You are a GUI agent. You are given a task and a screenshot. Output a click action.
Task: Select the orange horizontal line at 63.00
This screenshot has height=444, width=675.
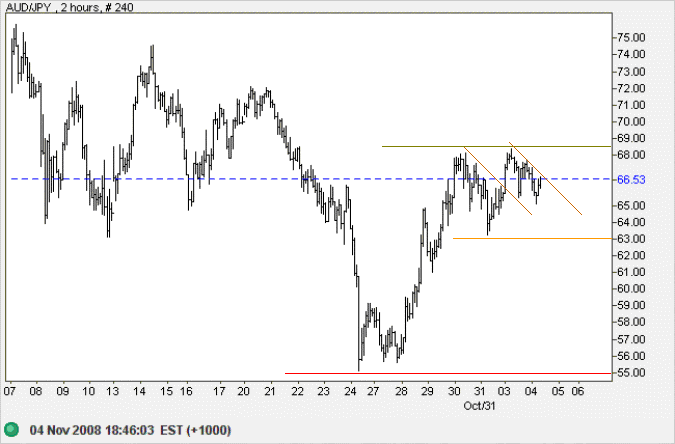532,238
